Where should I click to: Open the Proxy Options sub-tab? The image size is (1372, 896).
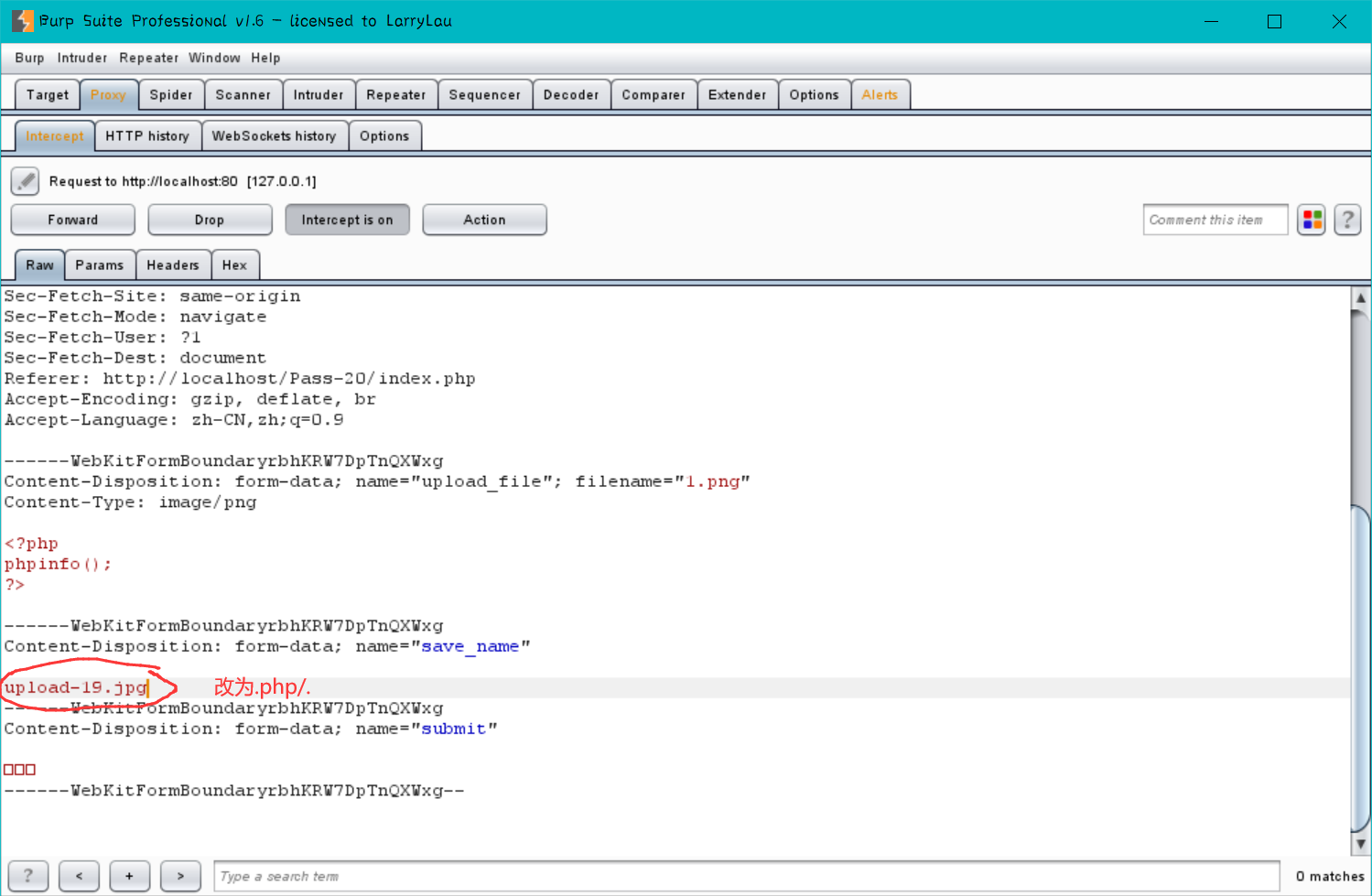pos(384,135)
